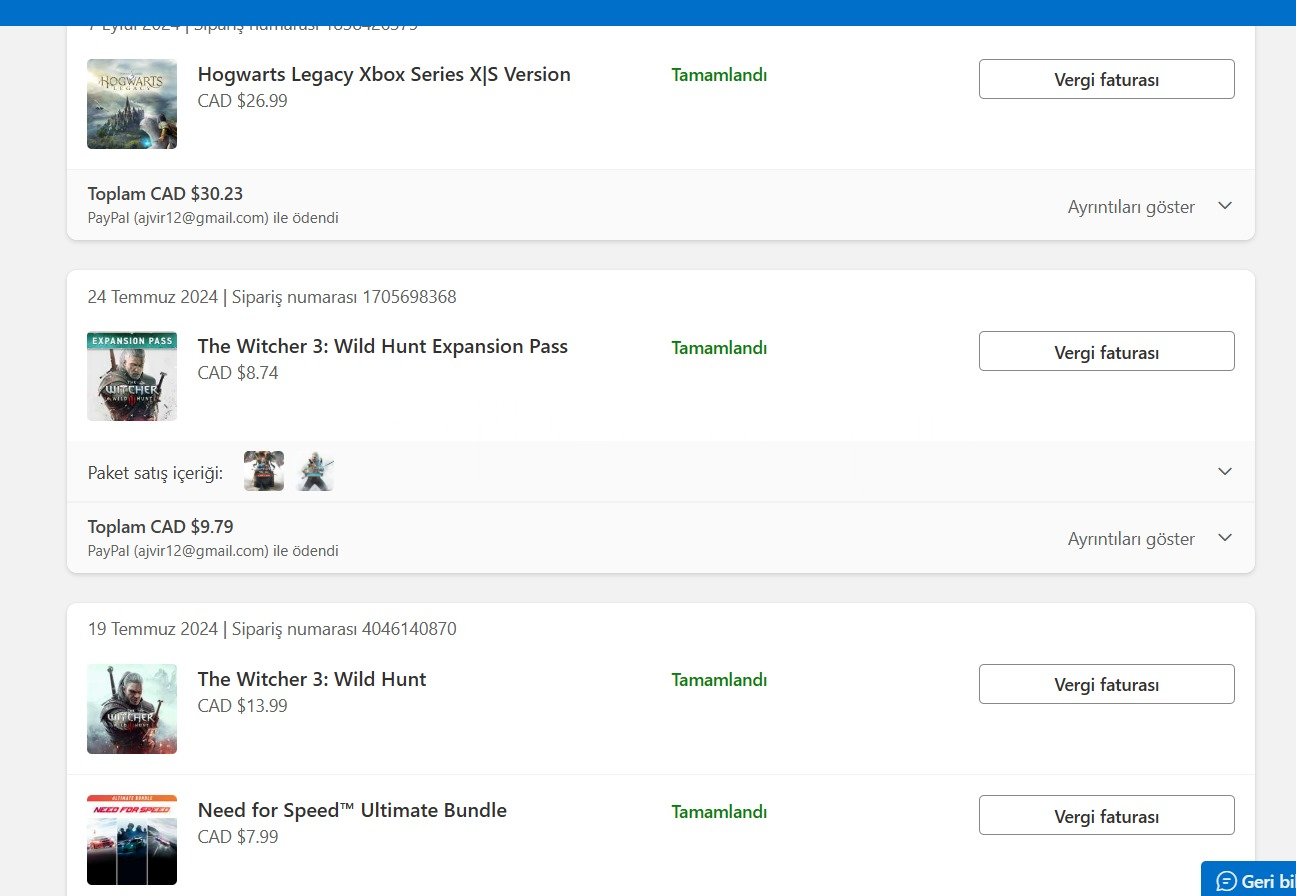Click Tamamlandı status for Witcher 3 Expansion Pass
This screenshot has height=896, width=1296.
pyautogui.click(x=719, y=348)
